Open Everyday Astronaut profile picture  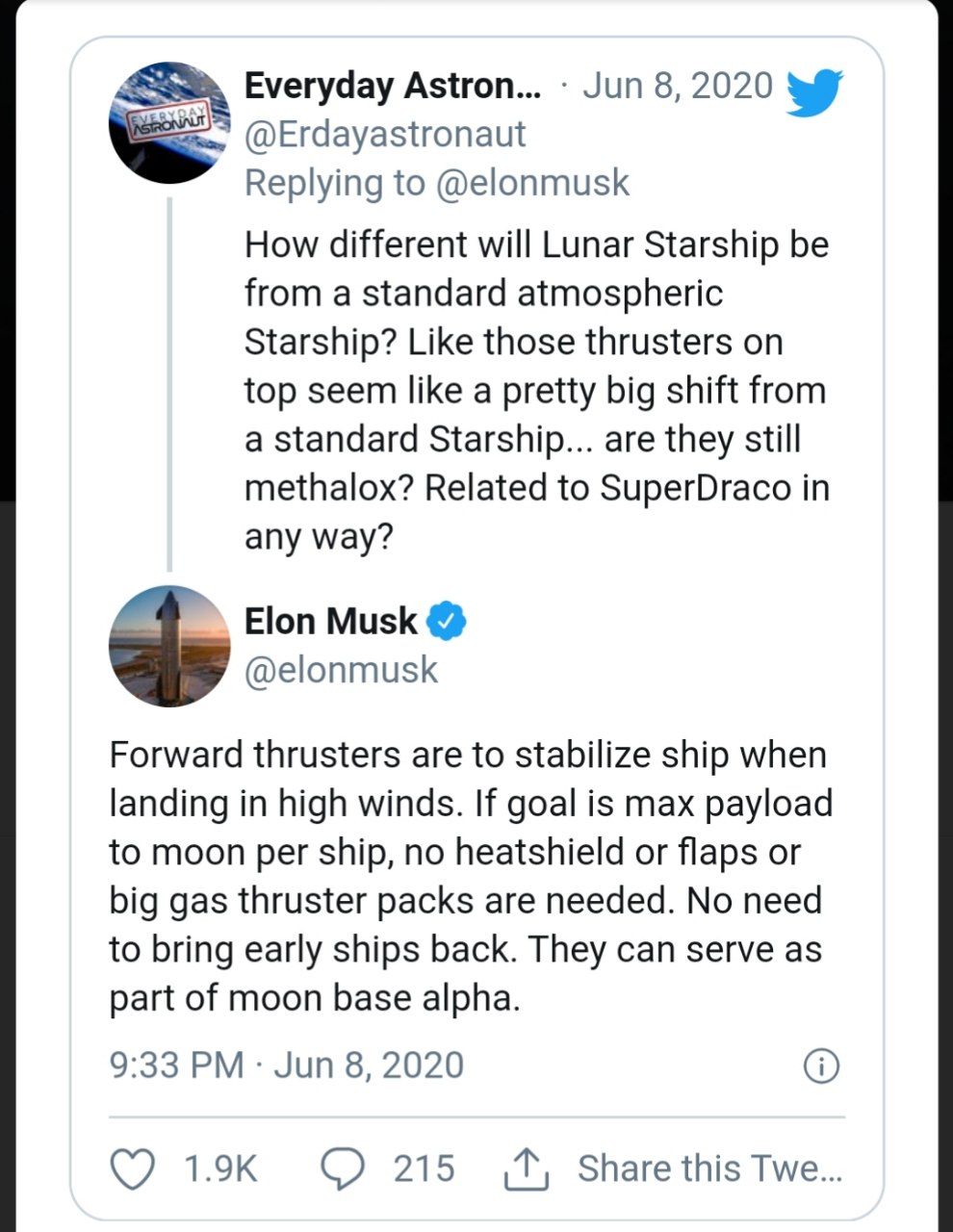pyautogui.click(x=170, y=122)
